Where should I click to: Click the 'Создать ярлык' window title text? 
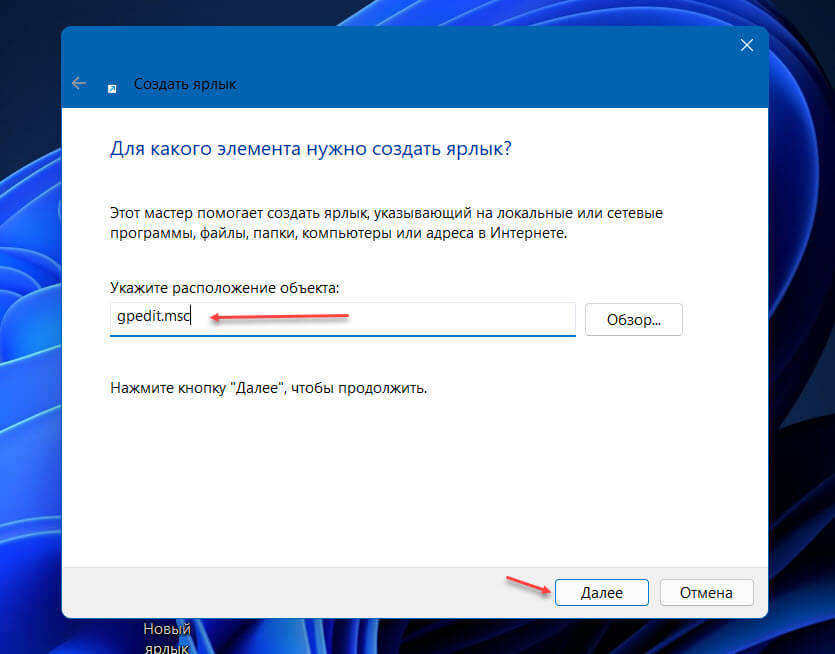click(185, 84)
